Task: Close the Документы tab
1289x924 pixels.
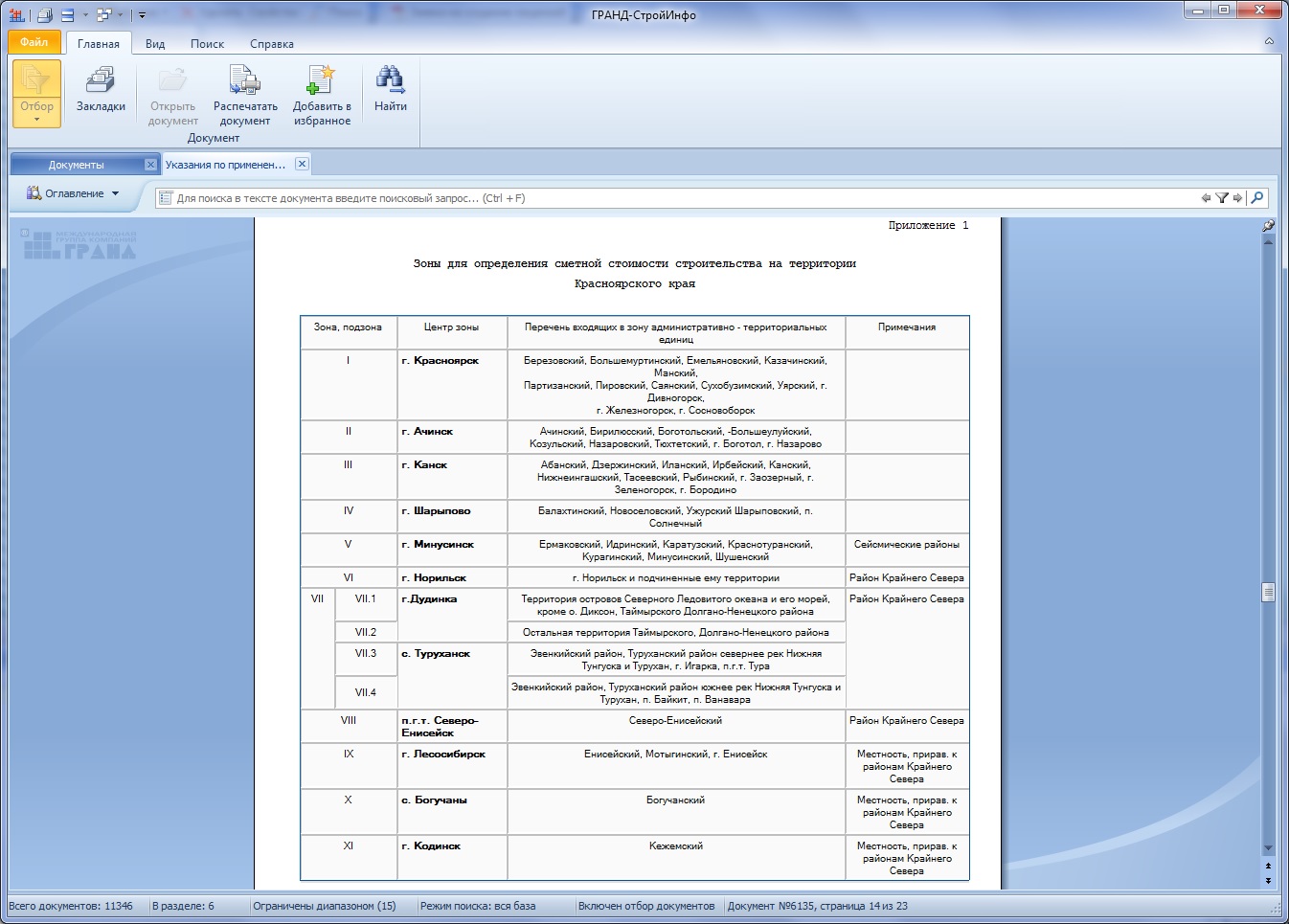Action: 150,165
